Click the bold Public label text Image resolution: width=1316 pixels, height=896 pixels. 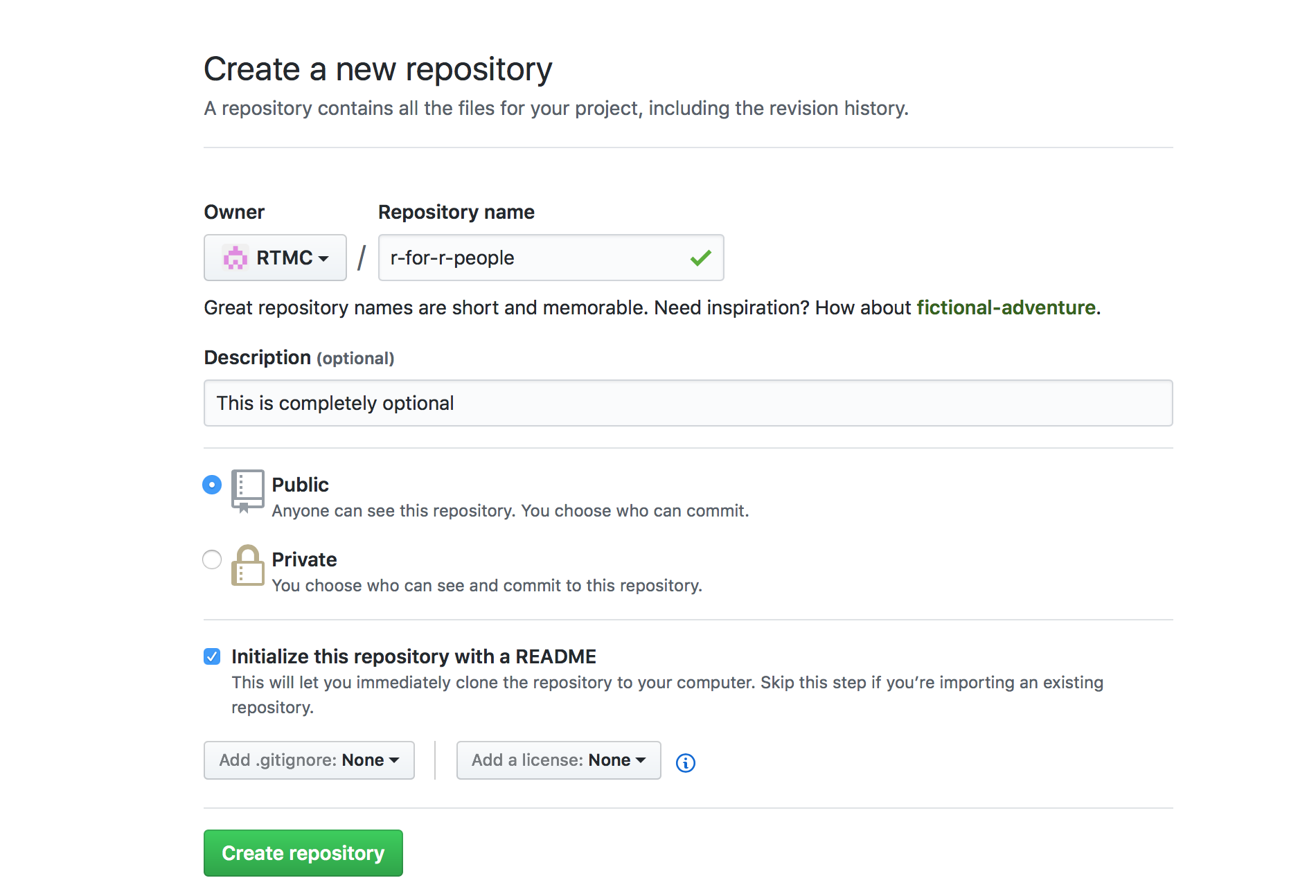(x=300, y=485)
